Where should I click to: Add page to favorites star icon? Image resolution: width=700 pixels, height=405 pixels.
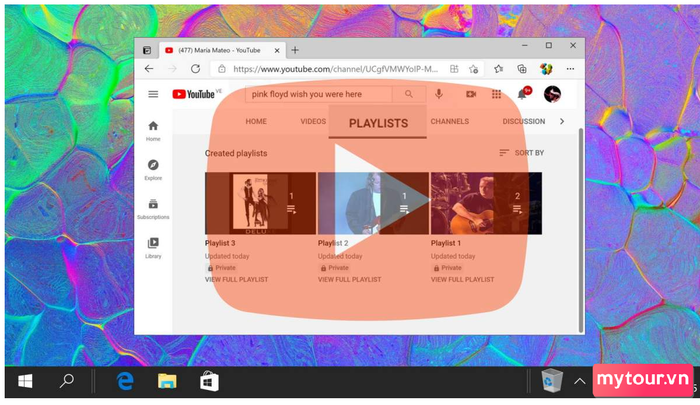point(474,69)
